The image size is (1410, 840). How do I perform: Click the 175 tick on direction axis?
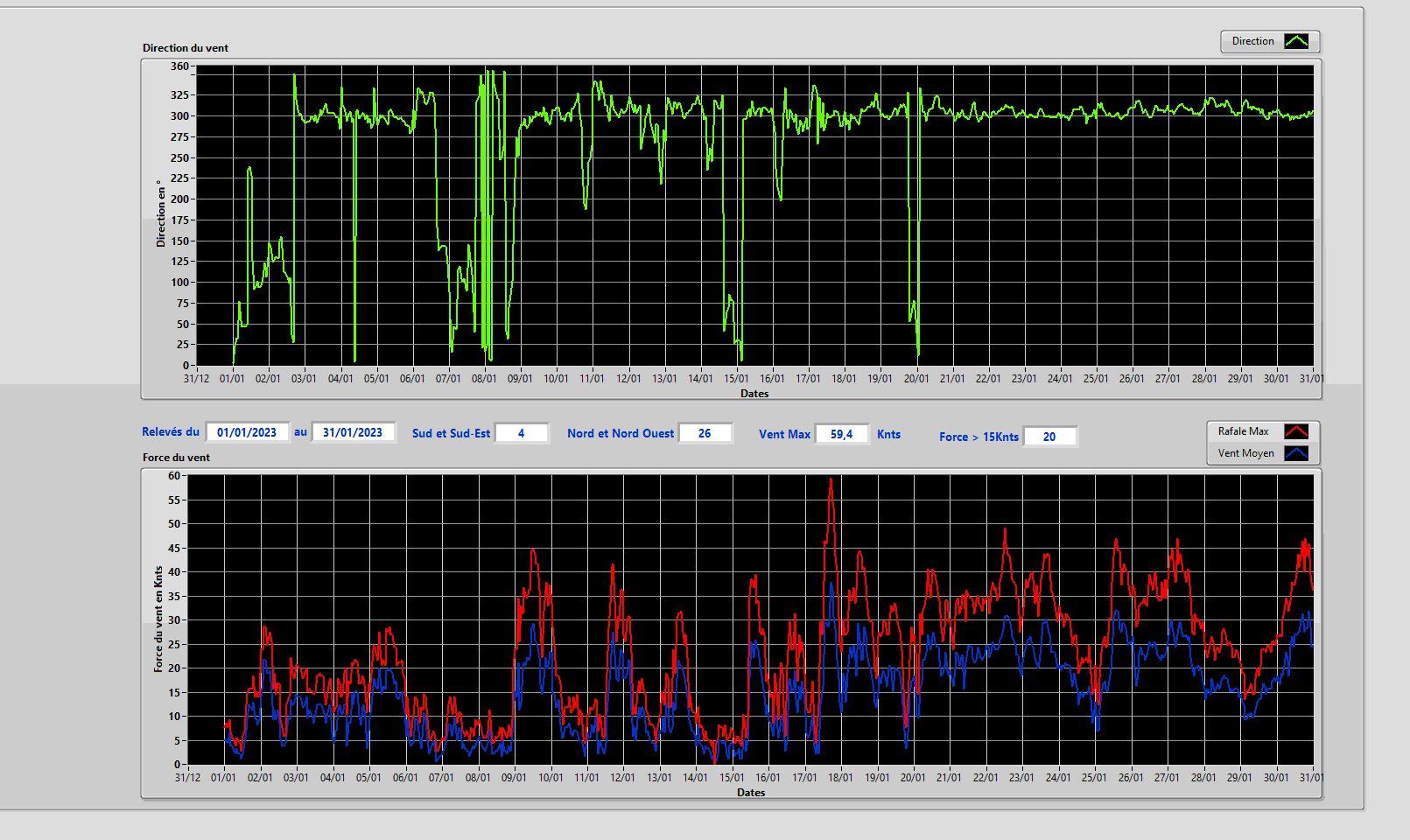[x=179, y=220]
